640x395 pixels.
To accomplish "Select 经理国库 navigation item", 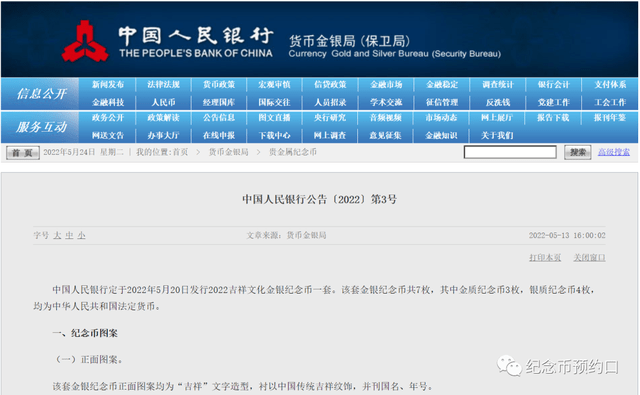I will (x=219, y=102).
